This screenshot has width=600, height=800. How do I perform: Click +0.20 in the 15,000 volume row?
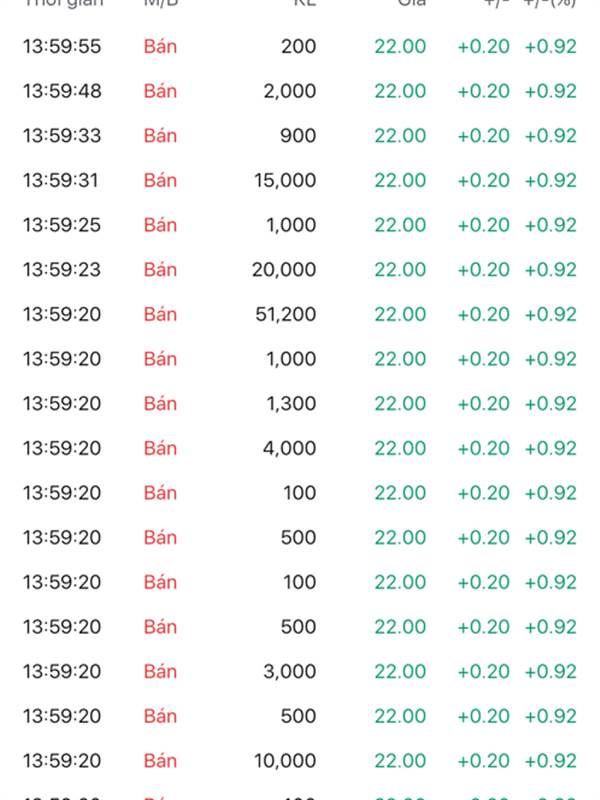pos(483,180)
